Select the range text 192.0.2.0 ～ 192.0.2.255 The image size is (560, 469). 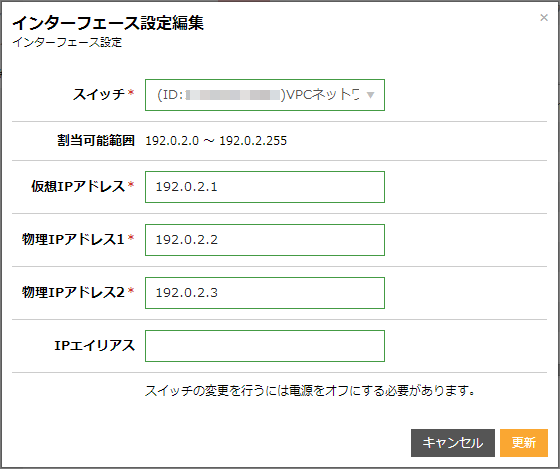point(216,141)
